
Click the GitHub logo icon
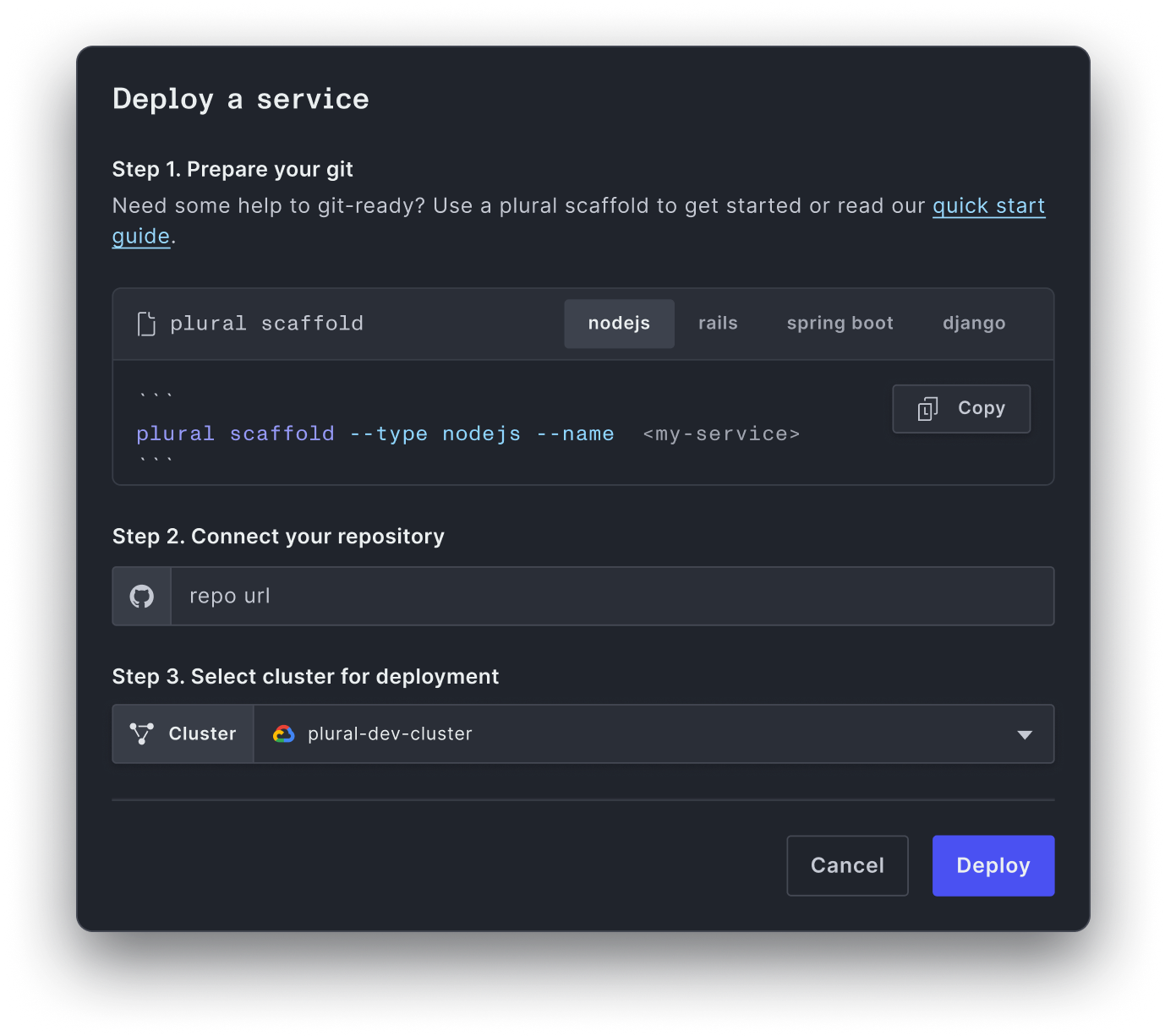(142, 597)
